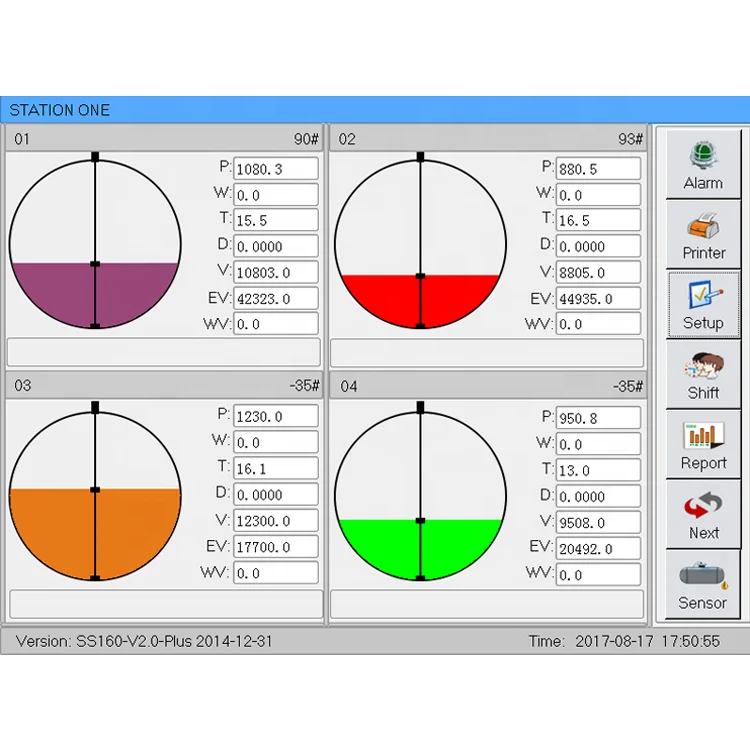Click tank 04 empty message bar
Image resolution: width=750 pixels, height=750 pixels.
487,604
